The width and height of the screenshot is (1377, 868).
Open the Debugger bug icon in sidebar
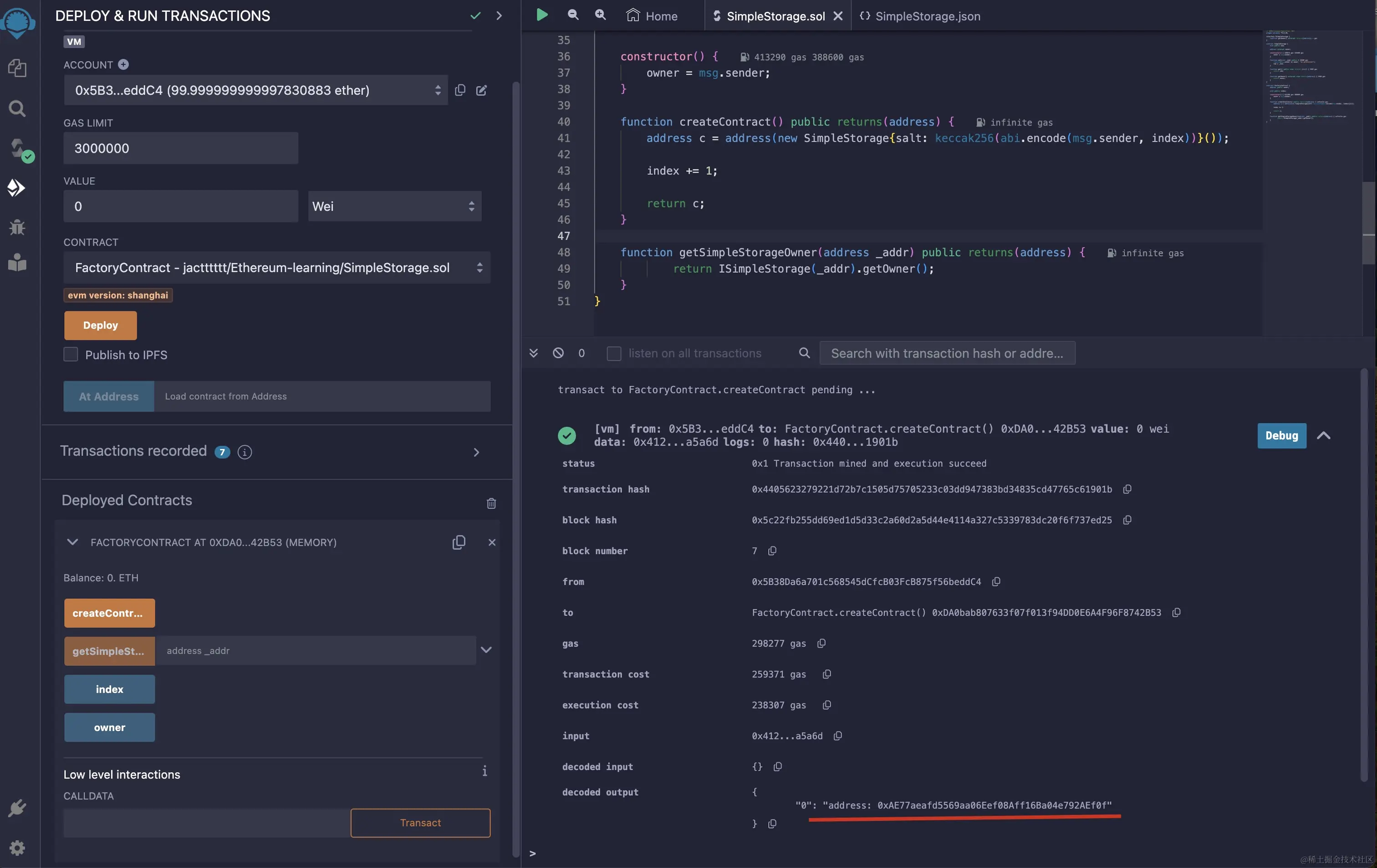(x=17, y=227)
